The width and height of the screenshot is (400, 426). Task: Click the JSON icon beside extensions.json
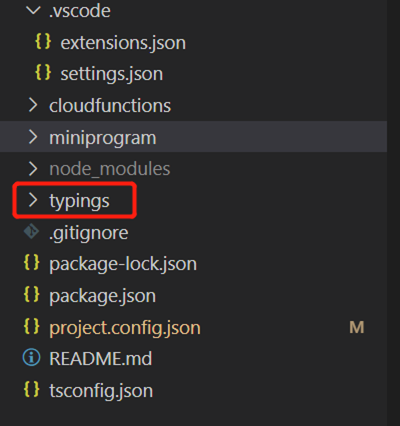point(43,42)
